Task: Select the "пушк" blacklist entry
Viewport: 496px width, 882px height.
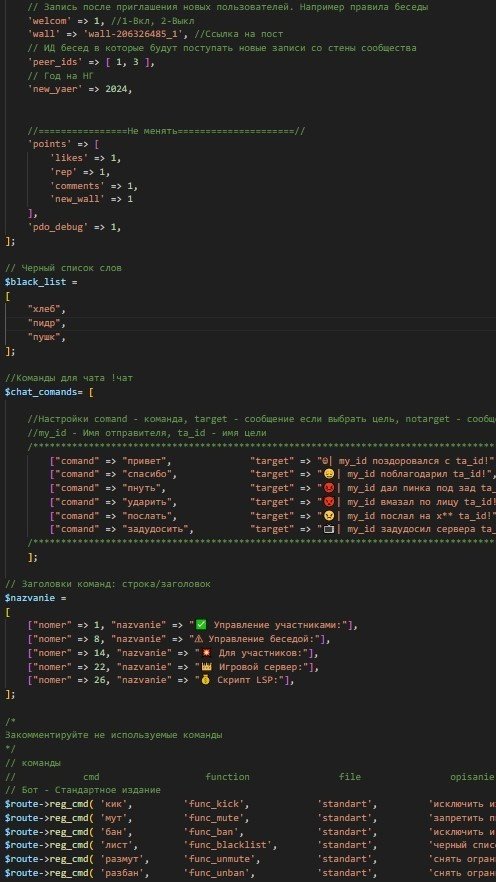Action: (44, 338)
